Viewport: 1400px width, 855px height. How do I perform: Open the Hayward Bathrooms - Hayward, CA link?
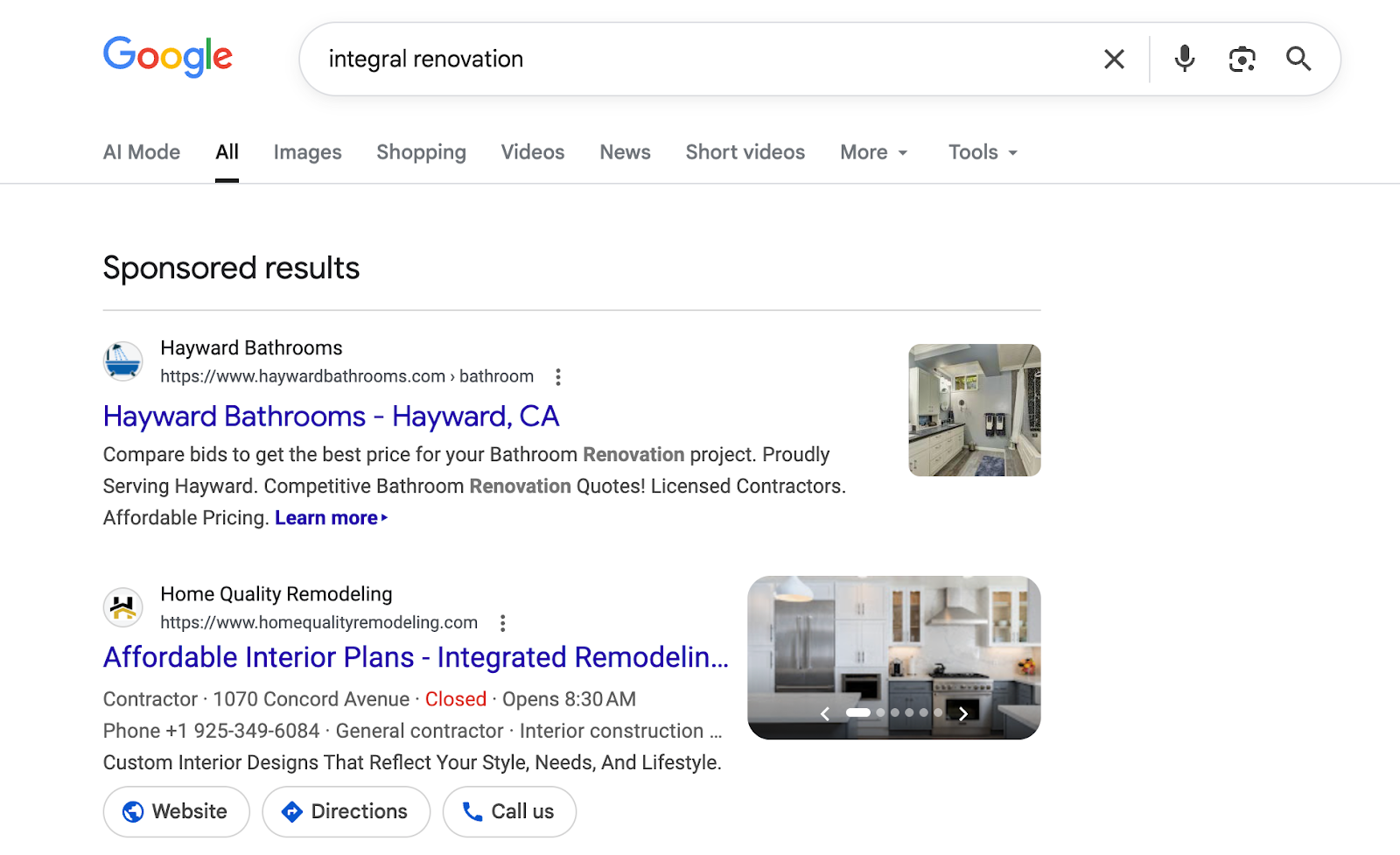point(331,417)
